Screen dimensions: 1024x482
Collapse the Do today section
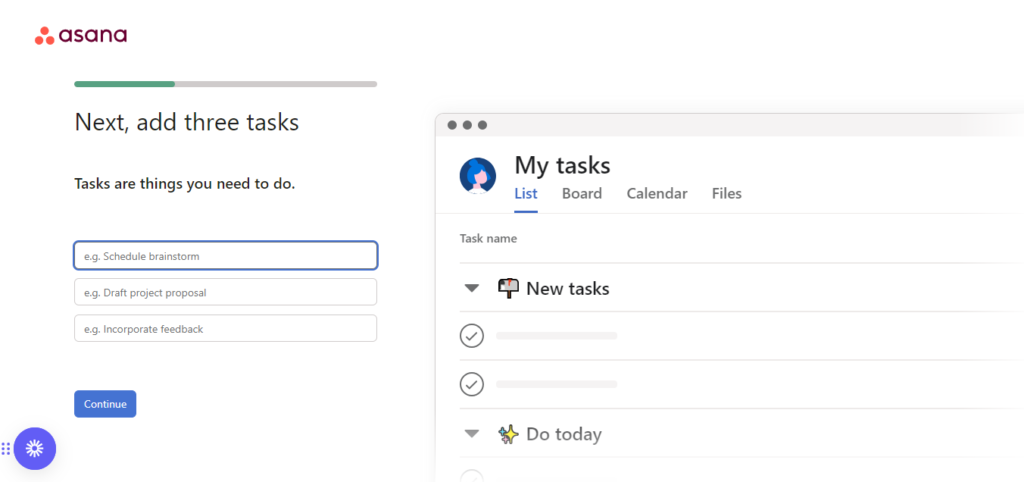pos(472,434)
